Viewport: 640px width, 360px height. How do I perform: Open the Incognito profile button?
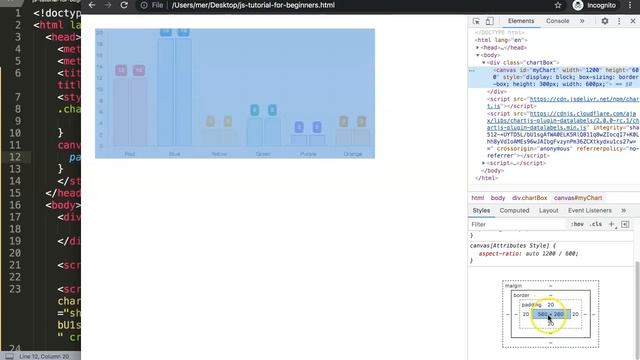pos(594,5)
